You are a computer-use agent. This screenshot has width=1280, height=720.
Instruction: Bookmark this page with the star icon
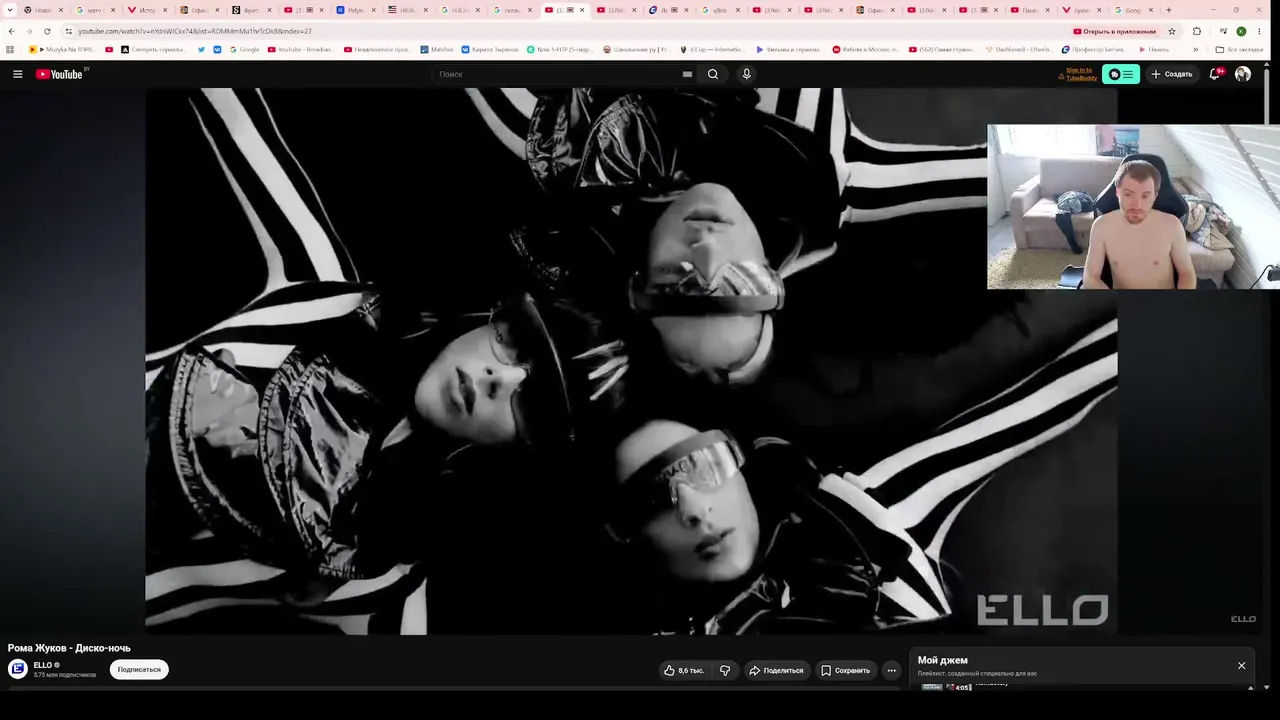point(1172,31)
